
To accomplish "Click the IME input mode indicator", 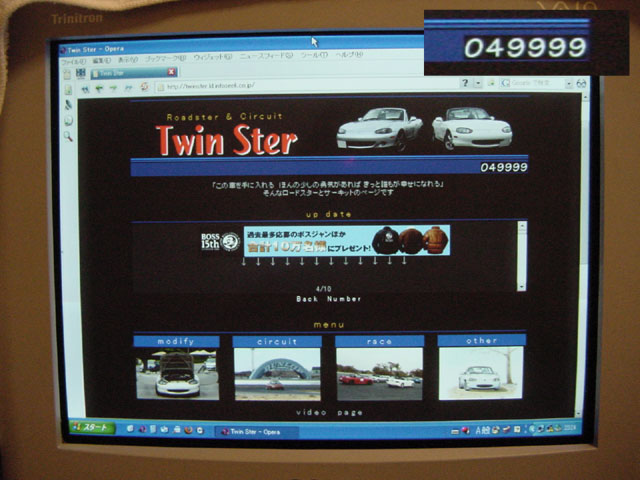I will coord(483,430).
